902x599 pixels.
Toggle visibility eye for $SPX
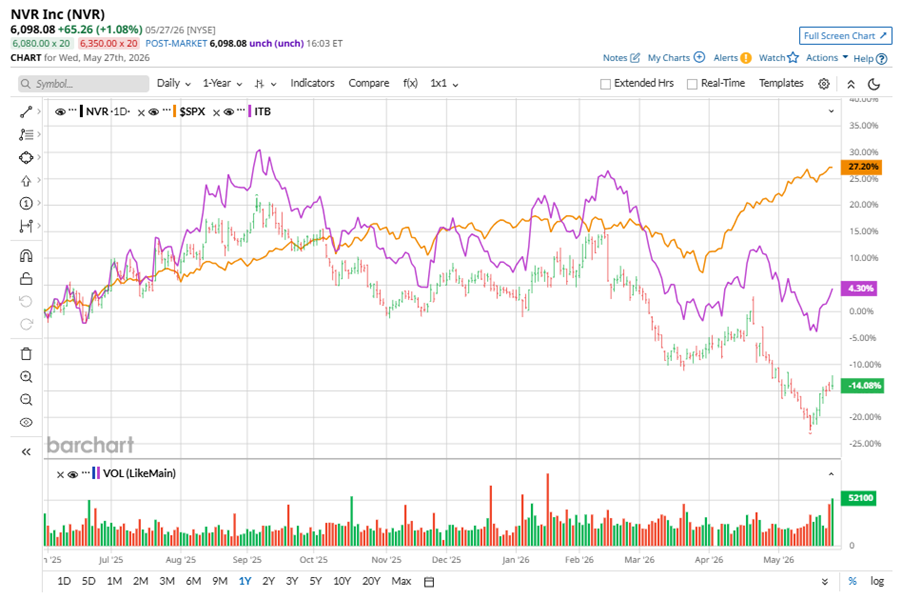coord(154,112)
